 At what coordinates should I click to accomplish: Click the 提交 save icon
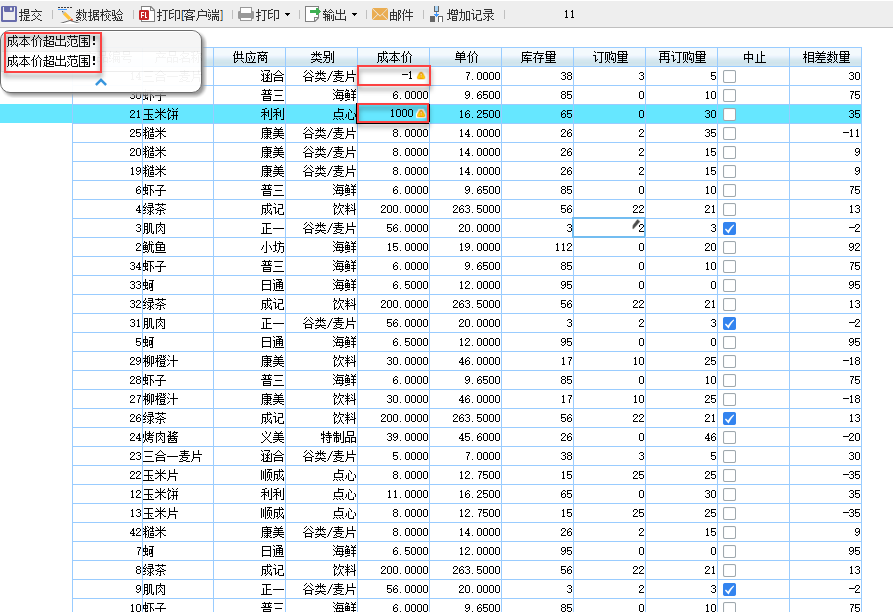coord(9,14)
